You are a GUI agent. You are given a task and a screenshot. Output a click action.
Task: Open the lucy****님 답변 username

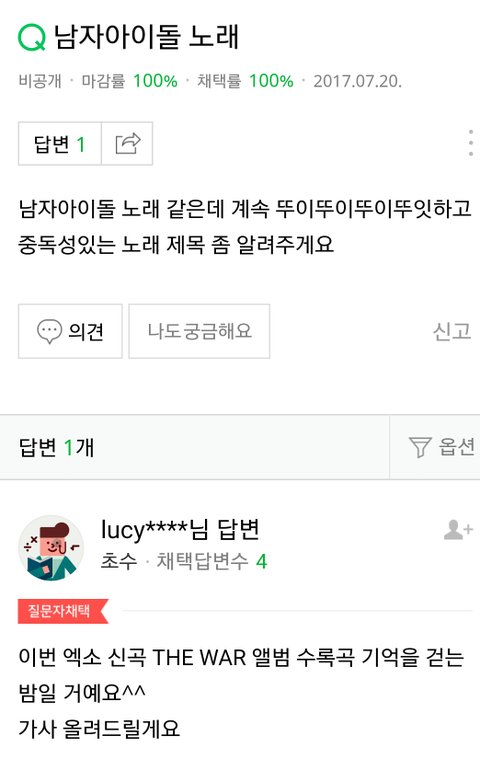[180, 530]
